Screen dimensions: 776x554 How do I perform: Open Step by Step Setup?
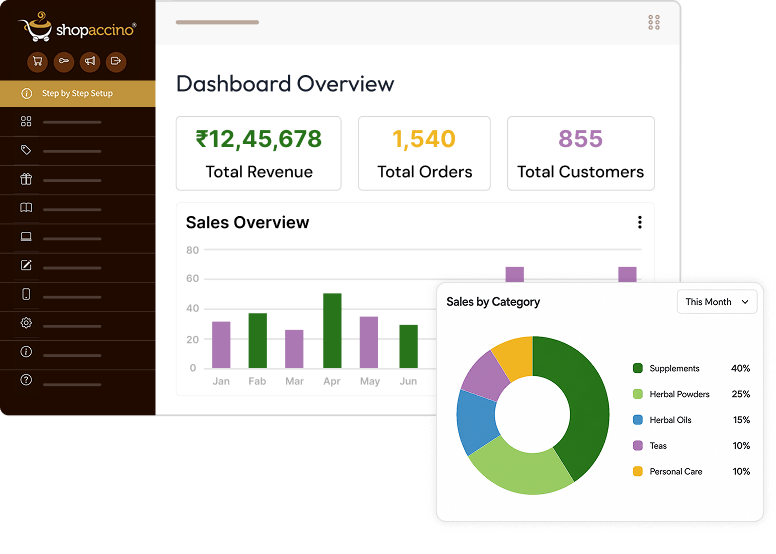pos(78,94)
